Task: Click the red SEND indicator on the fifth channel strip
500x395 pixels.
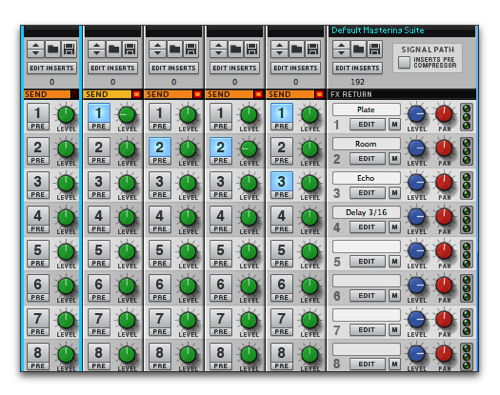Action: tap(319, 94)
